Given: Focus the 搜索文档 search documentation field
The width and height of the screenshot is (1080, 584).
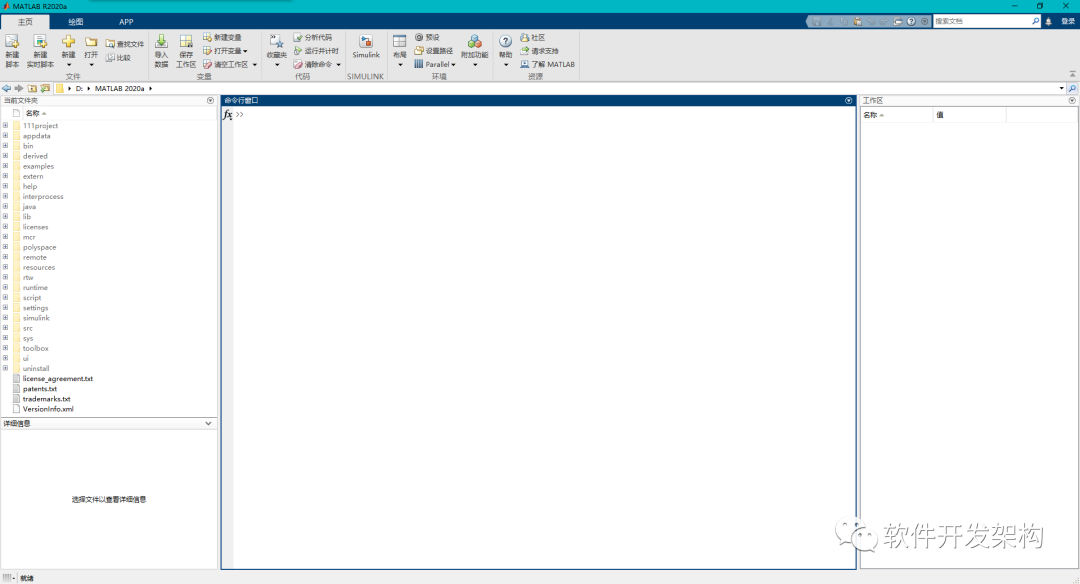Looking at the screenshot, I should (x=982, y=21).
